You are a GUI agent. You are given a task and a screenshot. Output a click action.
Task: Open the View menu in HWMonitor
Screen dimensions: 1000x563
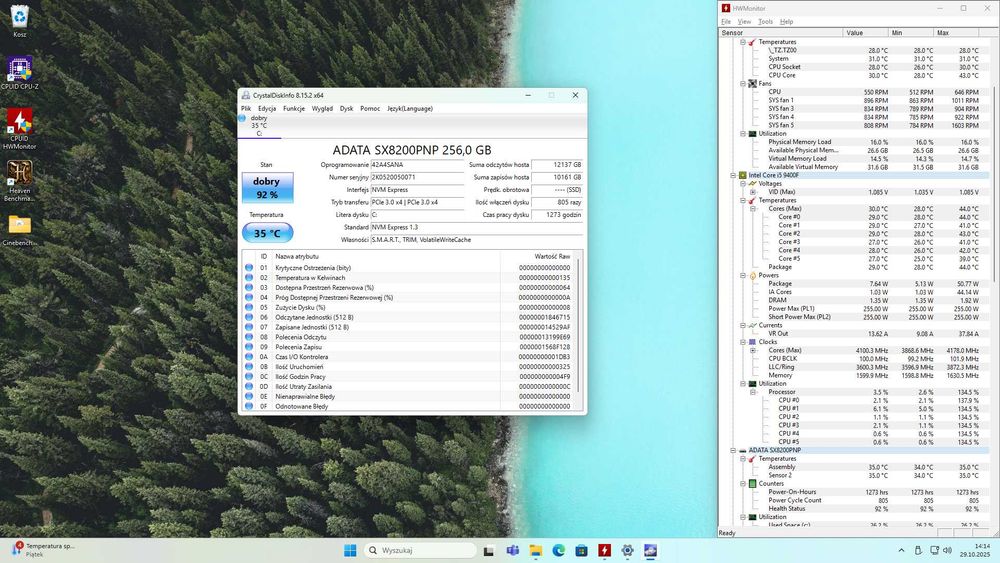[x=744, y=22]
